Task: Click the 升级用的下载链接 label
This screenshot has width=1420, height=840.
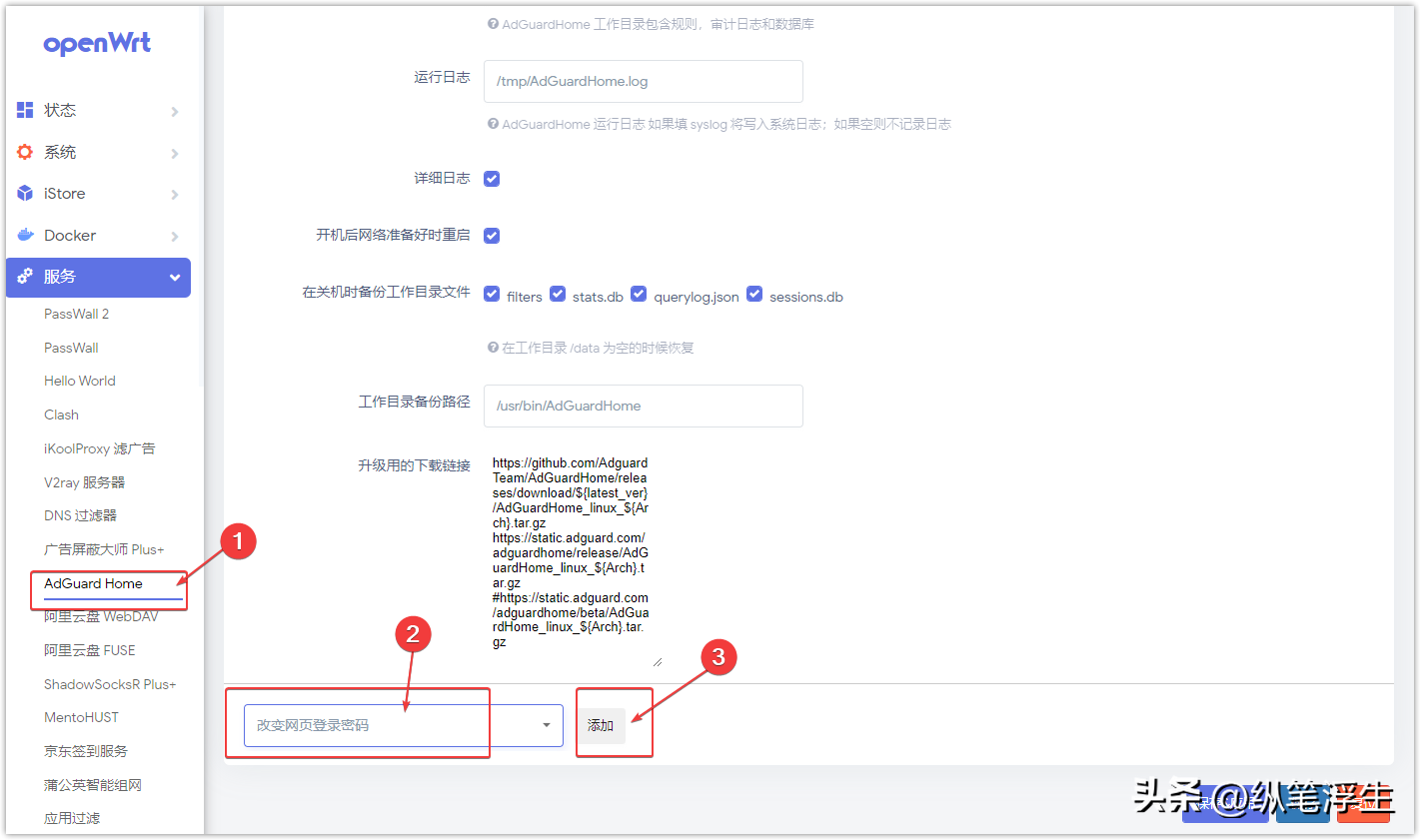Action: pyautogui.click(x=414, y=465)
